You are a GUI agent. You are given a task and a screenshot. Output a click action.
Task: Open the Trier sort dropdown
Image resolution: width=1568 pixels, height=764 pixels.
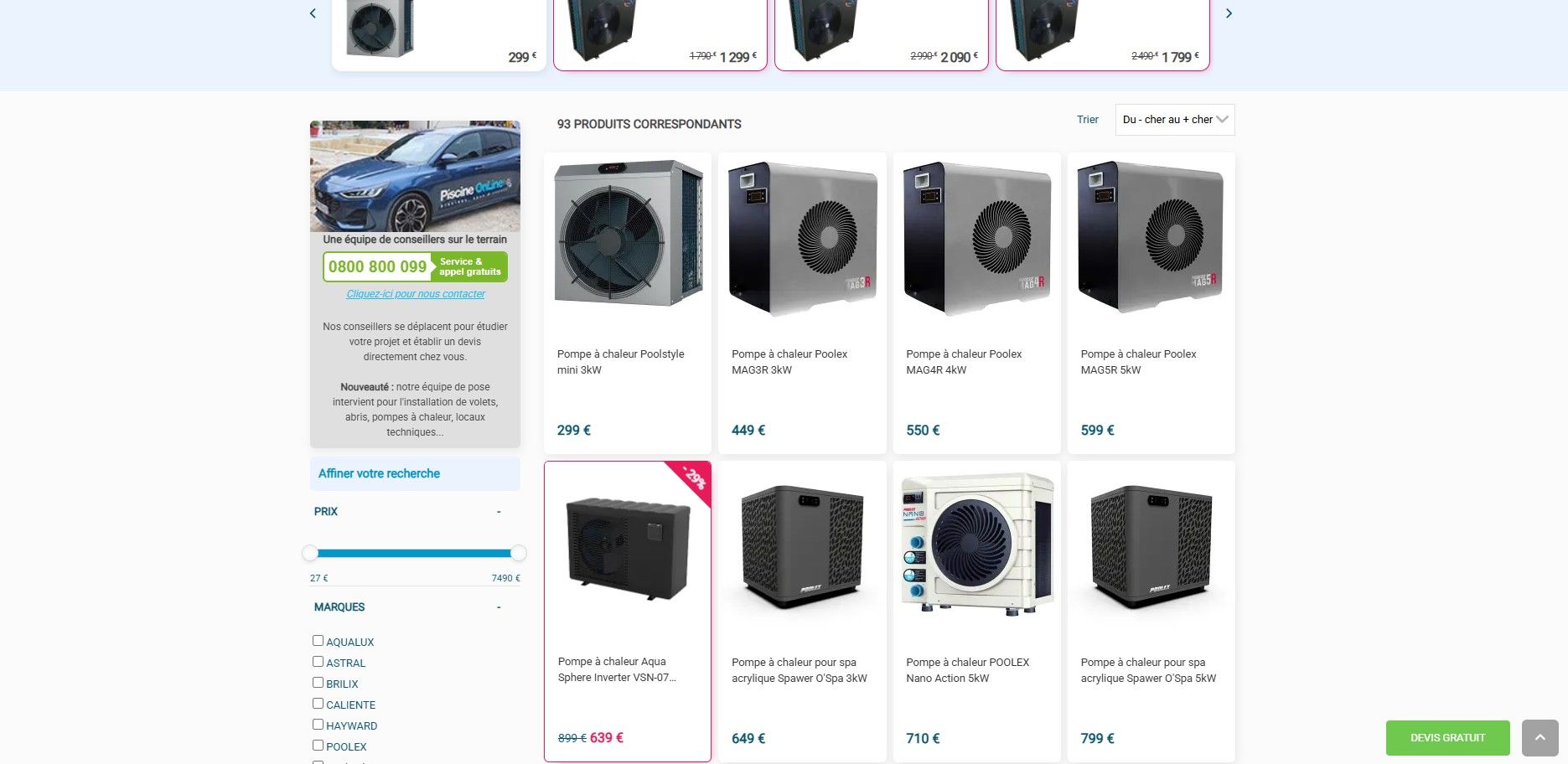1174,120
